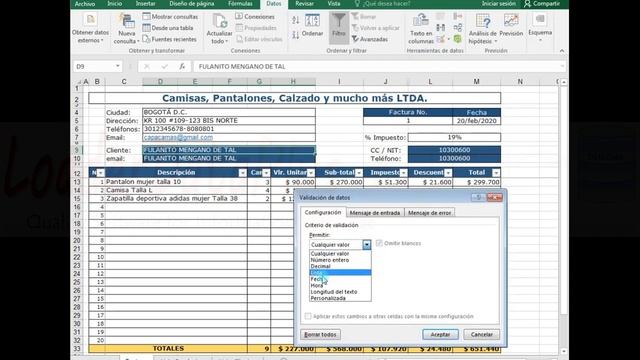Click the formula bar showing FULANITO MENGANO DE TAL
640x360 pixels.
coord(379,67)
